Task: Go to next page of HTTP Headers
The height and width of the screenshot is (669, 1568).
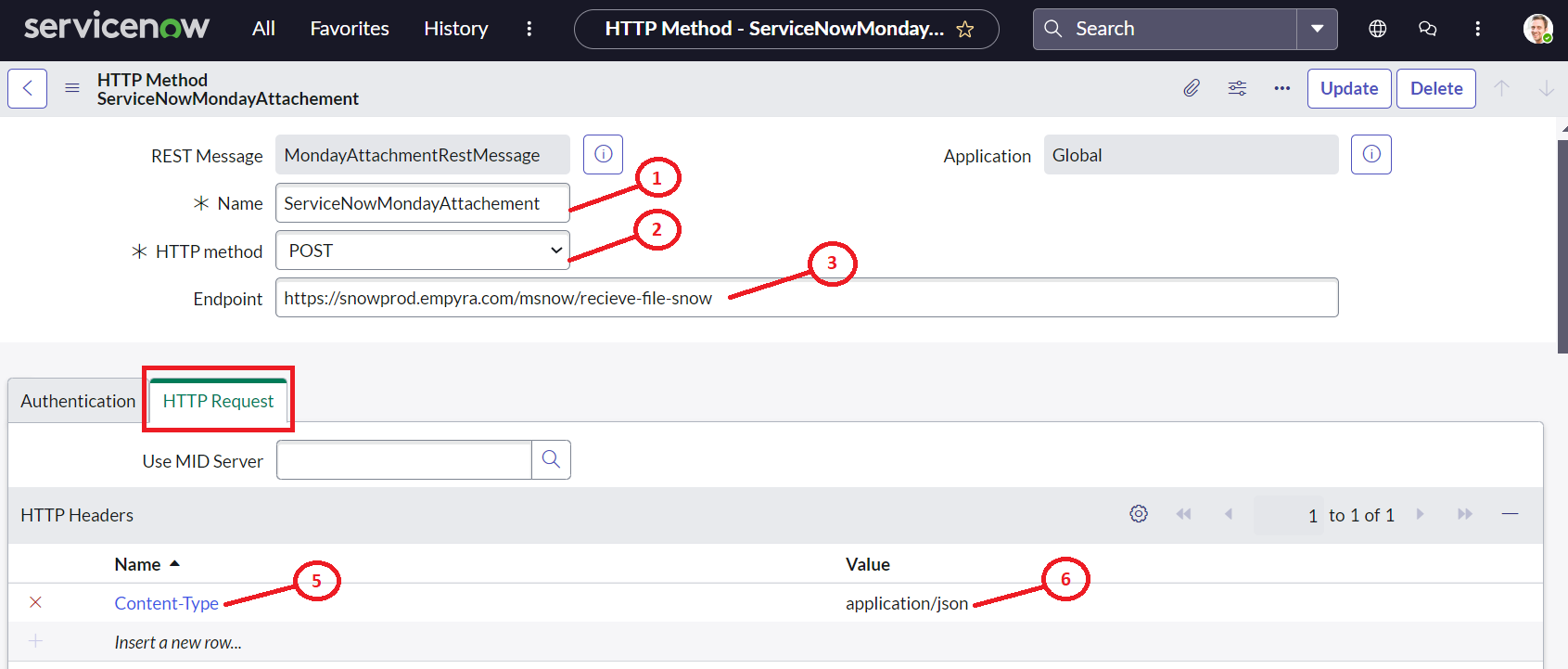Action: click(1420, 514)
